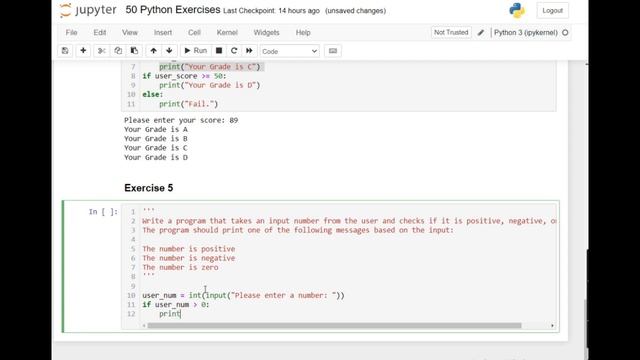640x360 pixels.
Task: Interrupt the kernel with stop icon
Action: (x=219, y=51)
